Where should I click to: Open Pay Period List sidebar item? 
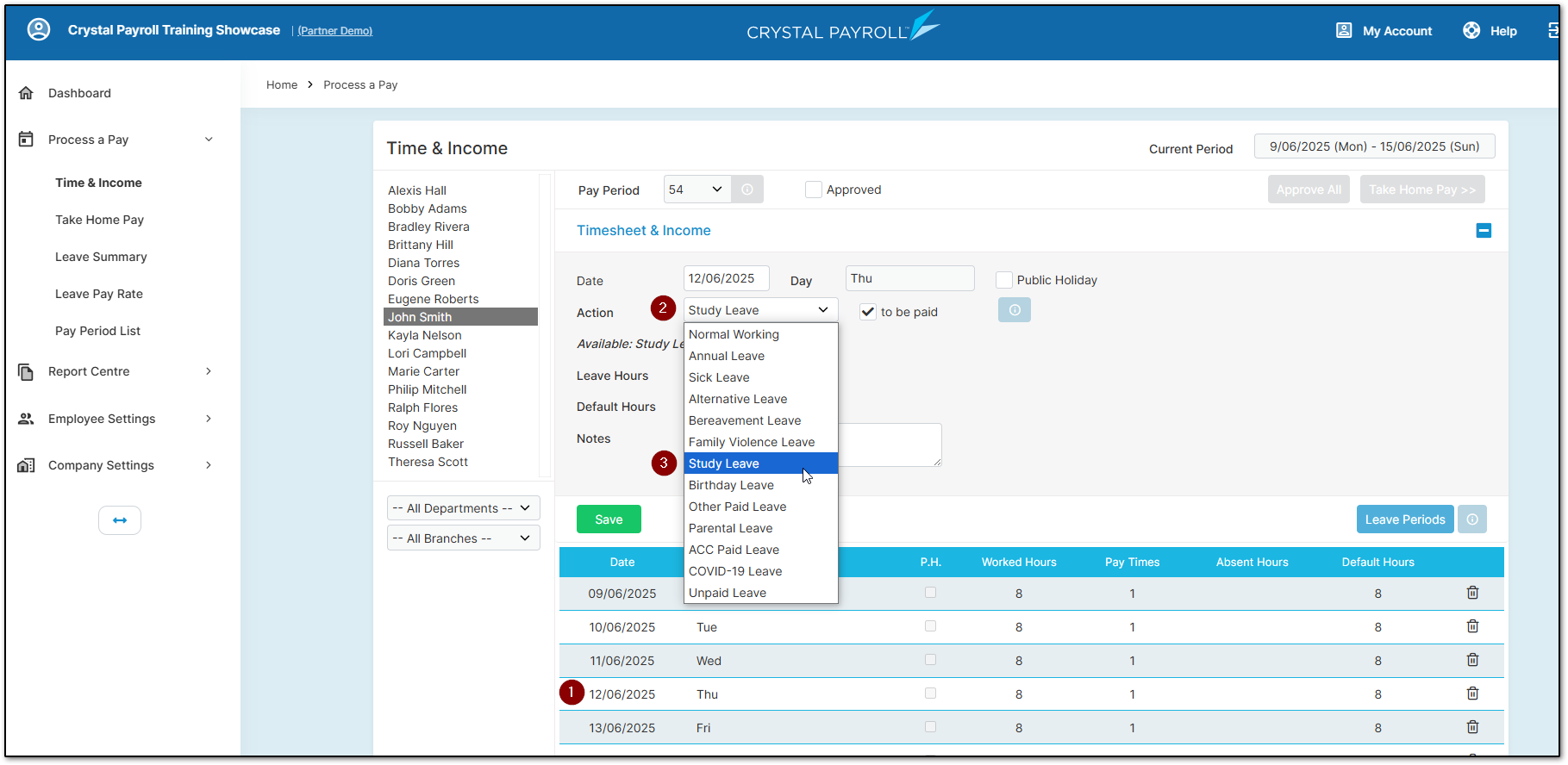click(x=97, y=331)
